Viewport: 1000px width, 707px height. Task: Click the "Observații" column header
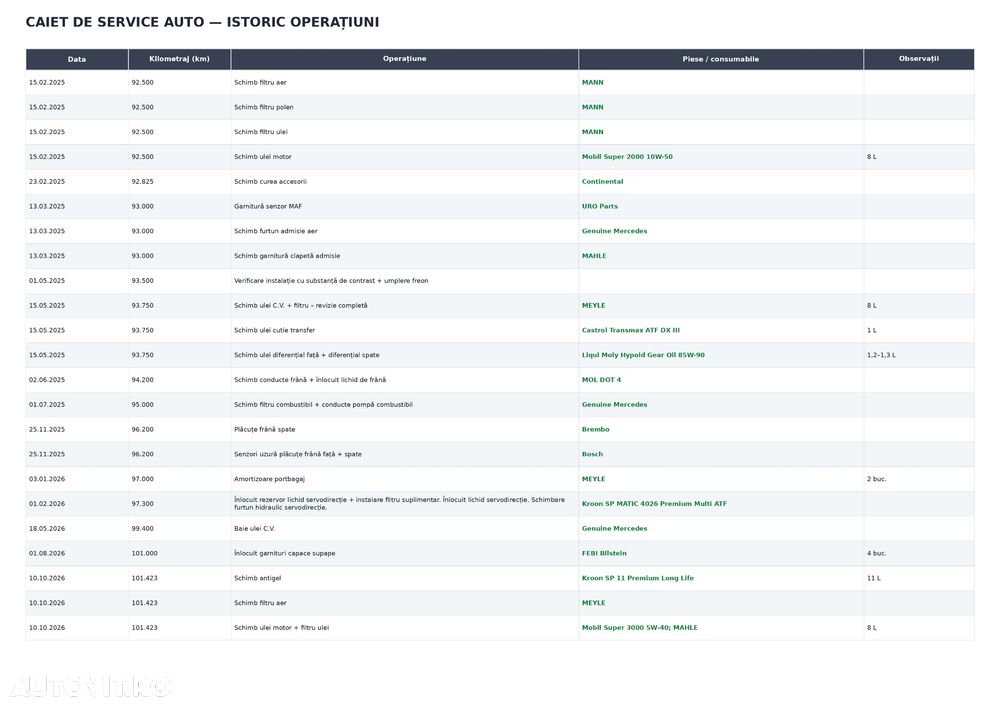[x=918, y=59]
